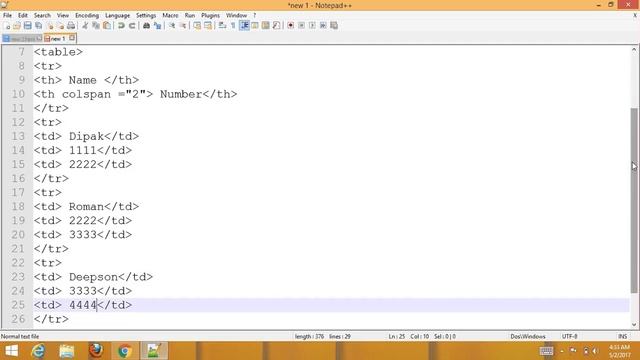This screenshot has height=360, width=640.
Task: Click the Close document toolbar icon
Action: (x=49, y=26)
